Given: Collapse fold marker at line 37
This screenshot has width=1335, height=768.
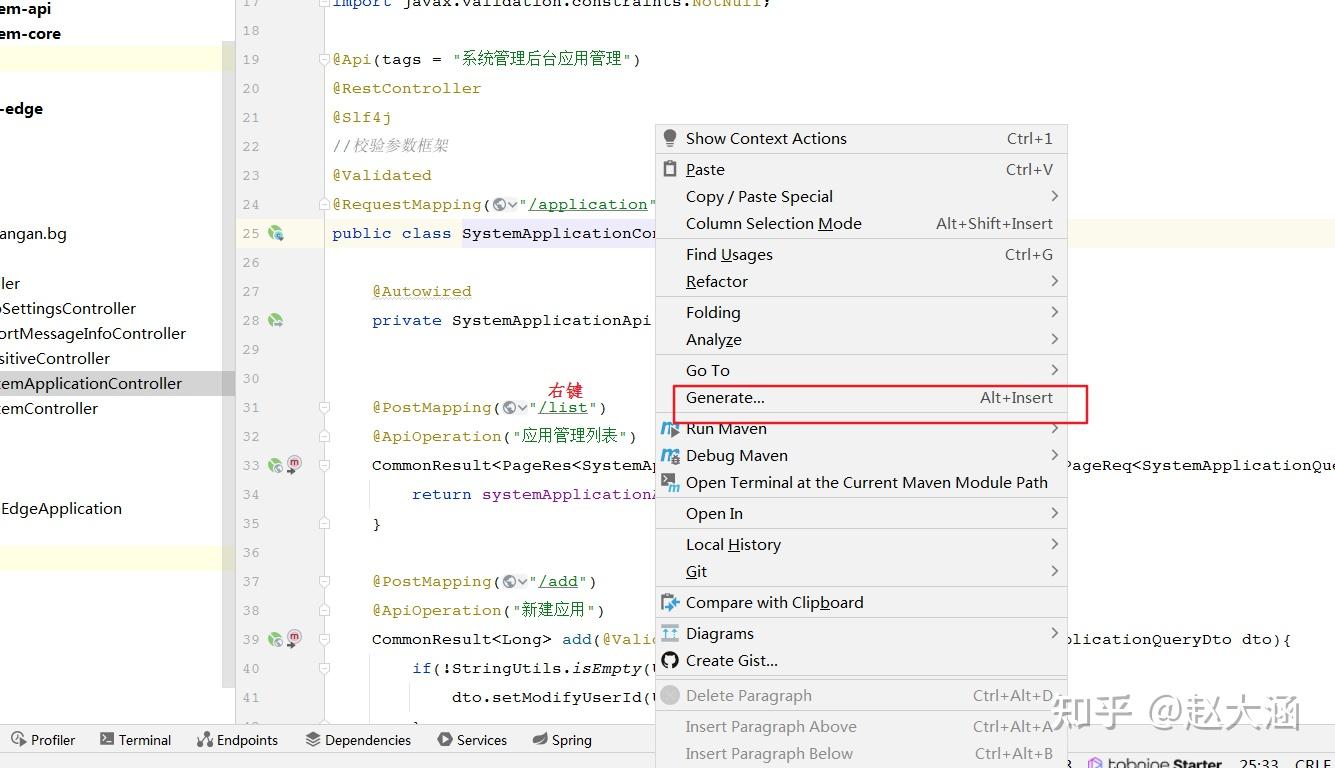Looking at the screenshot, I should tap(324, 581).
